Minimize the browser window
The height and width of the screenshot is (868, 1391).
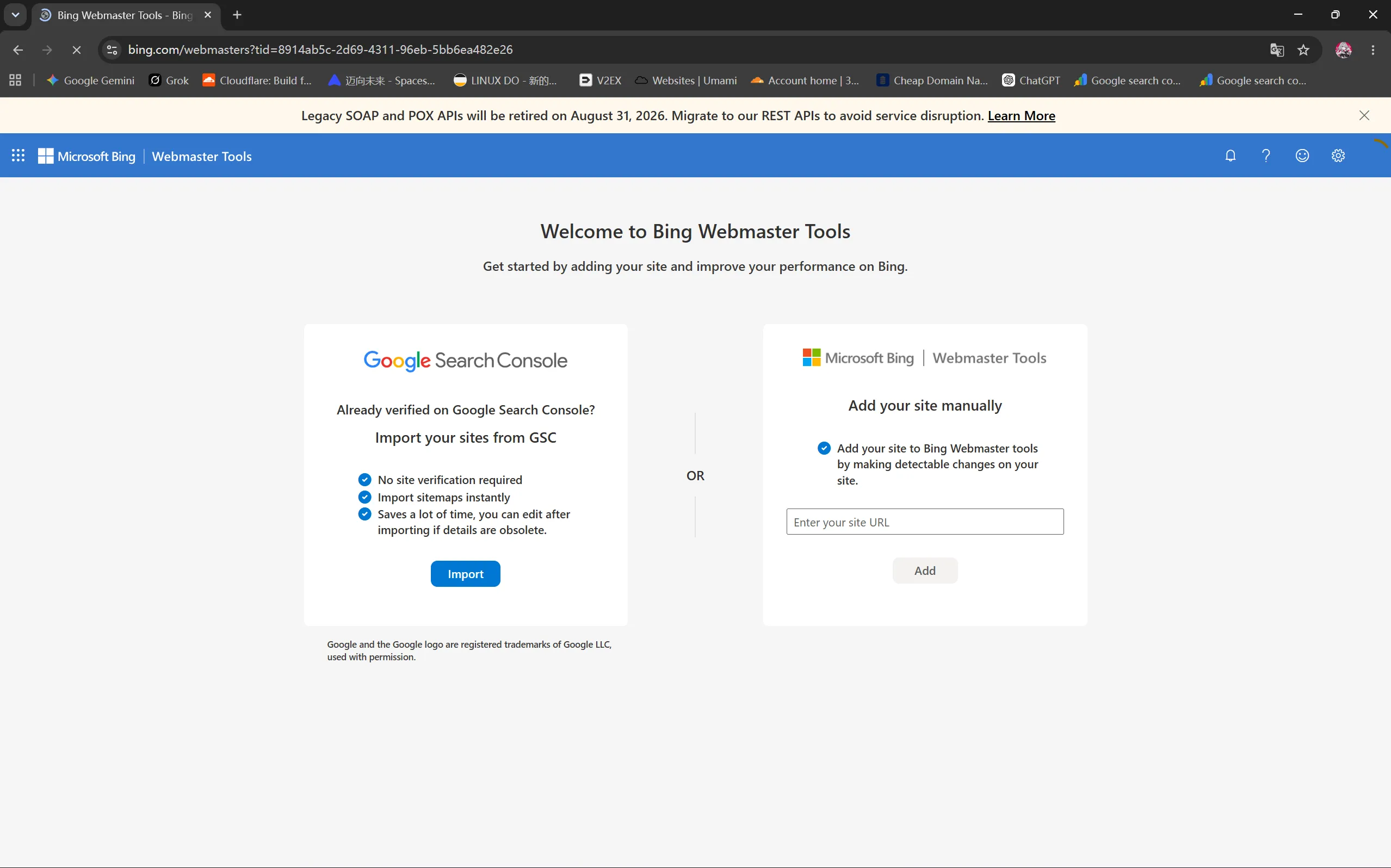pos(1298,15)
